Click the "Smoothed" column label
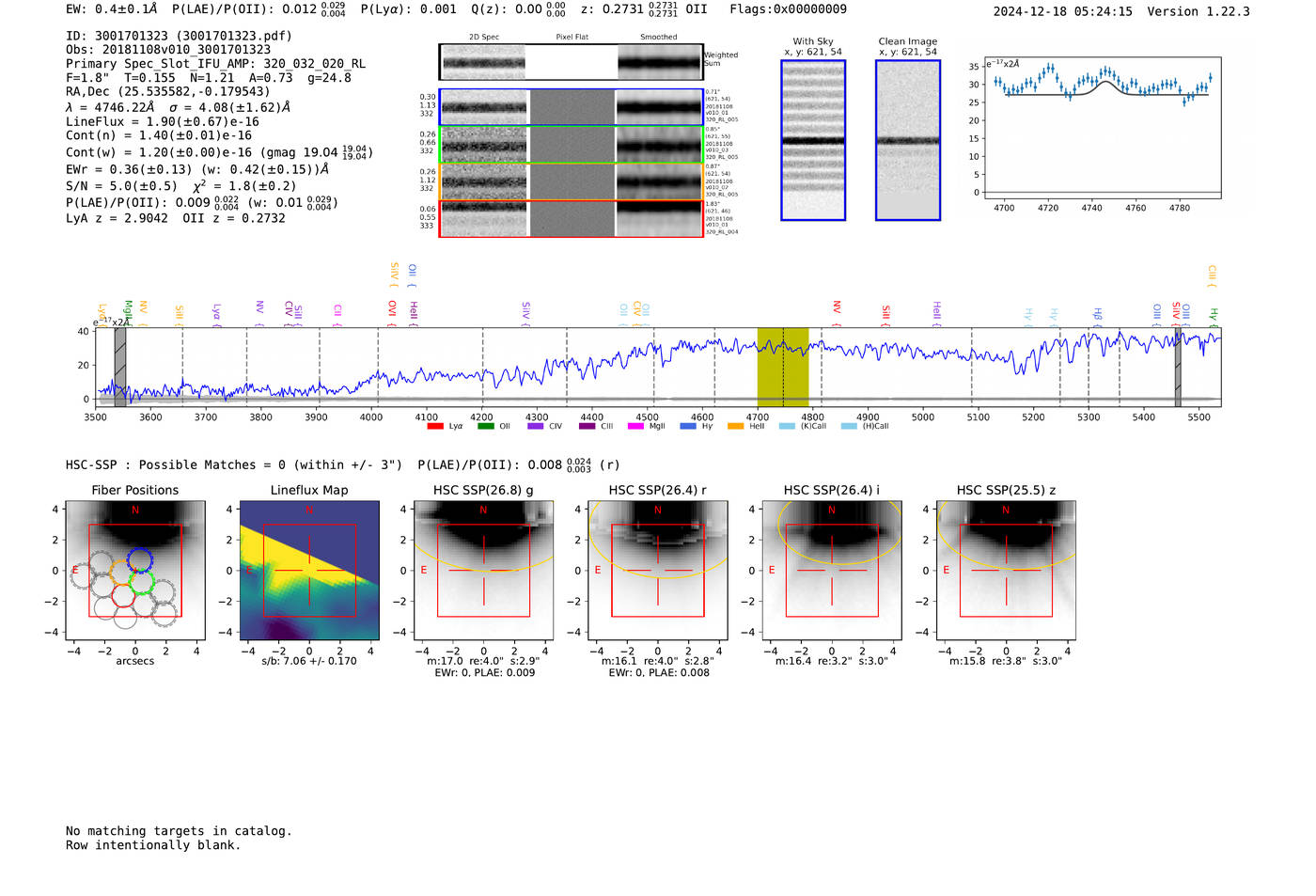Image resolution: width=1316 pixels, height=896 pixels. [659, 37]
